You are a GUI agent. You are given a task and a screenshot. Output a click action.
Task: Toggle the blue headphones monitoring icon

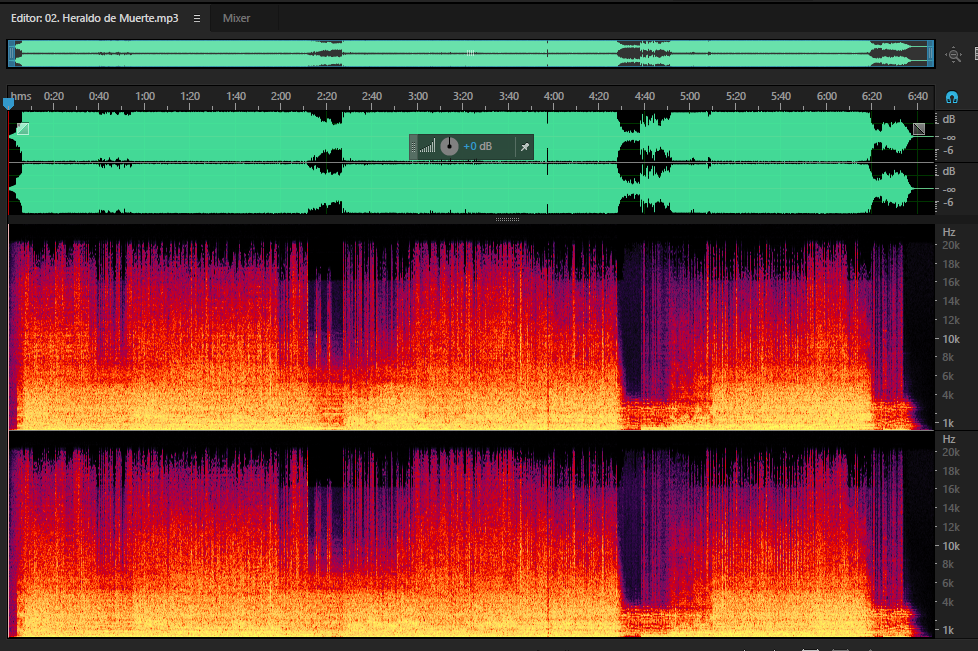(952, 97)
